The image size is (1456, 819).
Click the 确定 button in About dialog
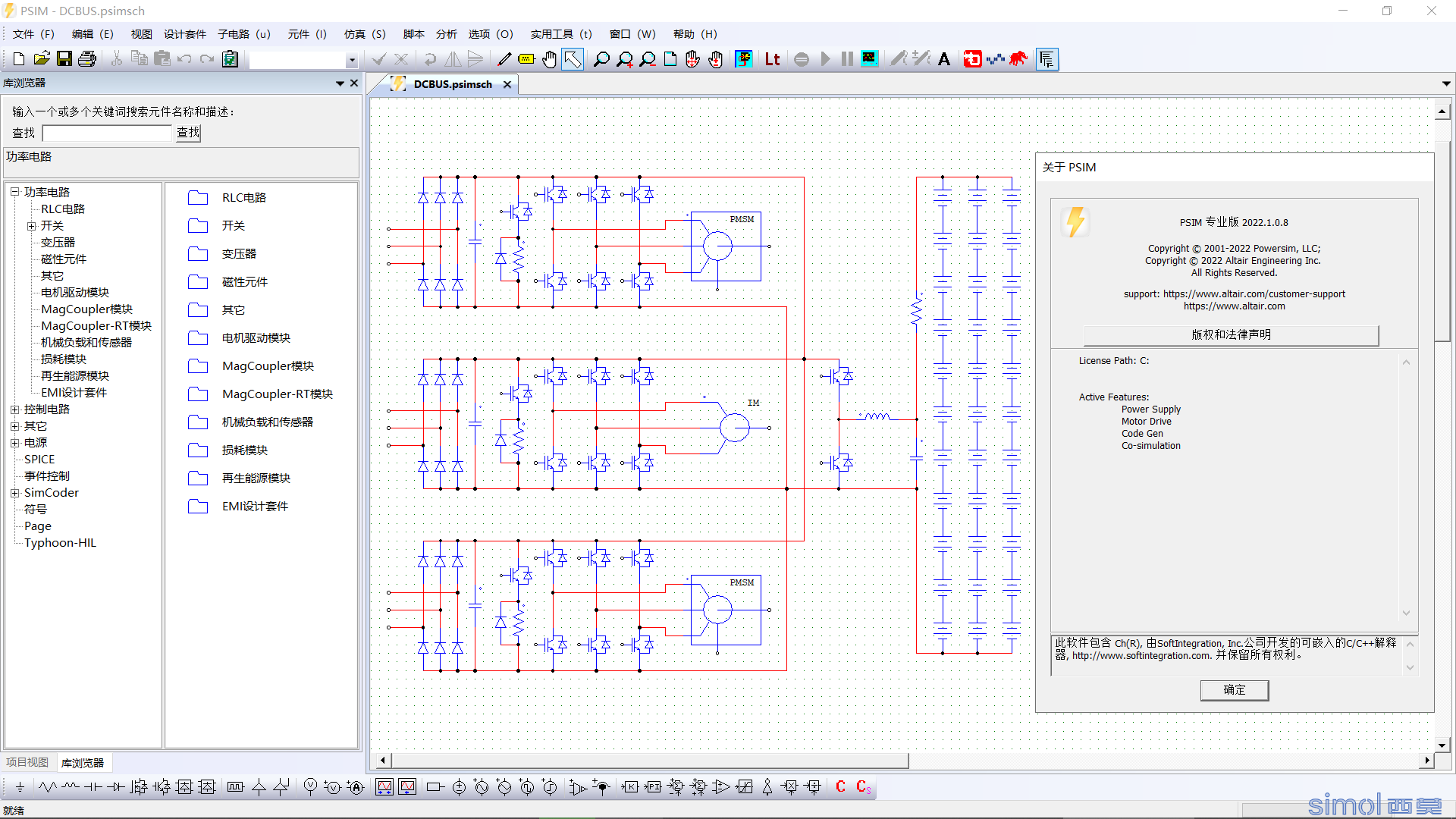pyautogui.click(x=1234, y=690)
